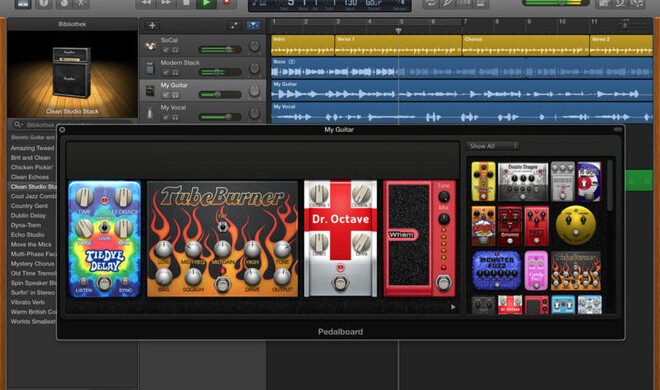Image resolution: width=660 pixels, height=390 pixels.
Task: Pick pink Candy Fuzz pedal in browser
Action: (x=536, y=271)
